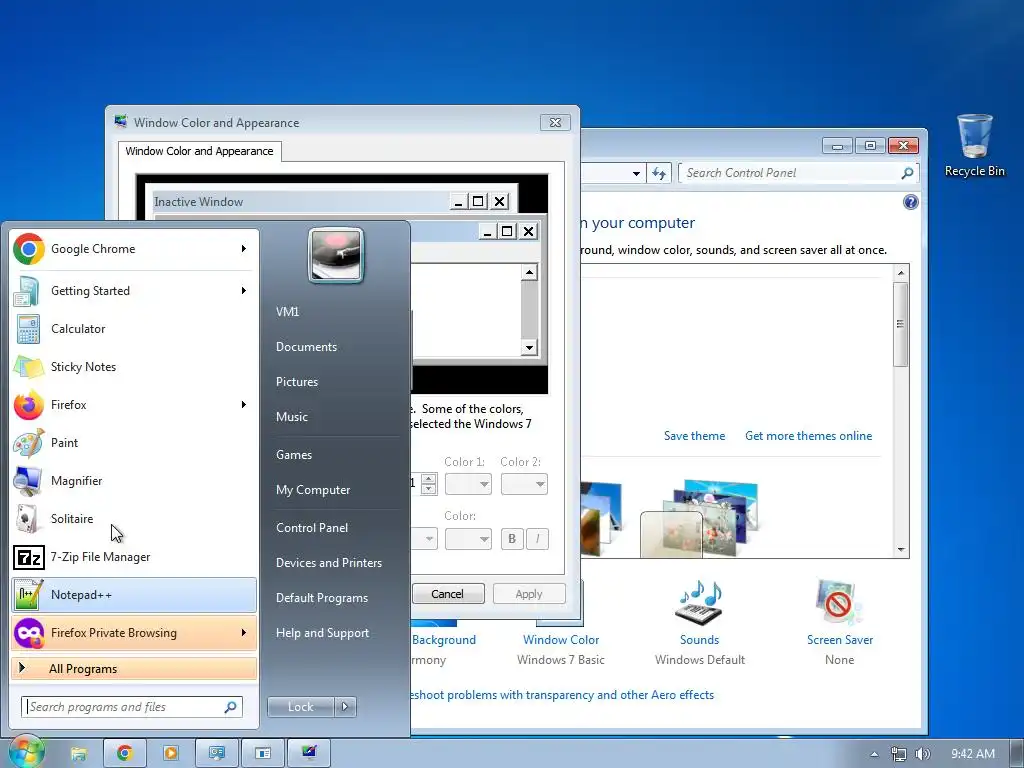Start Solitaire from the Start menu

(x=134, y=519)
